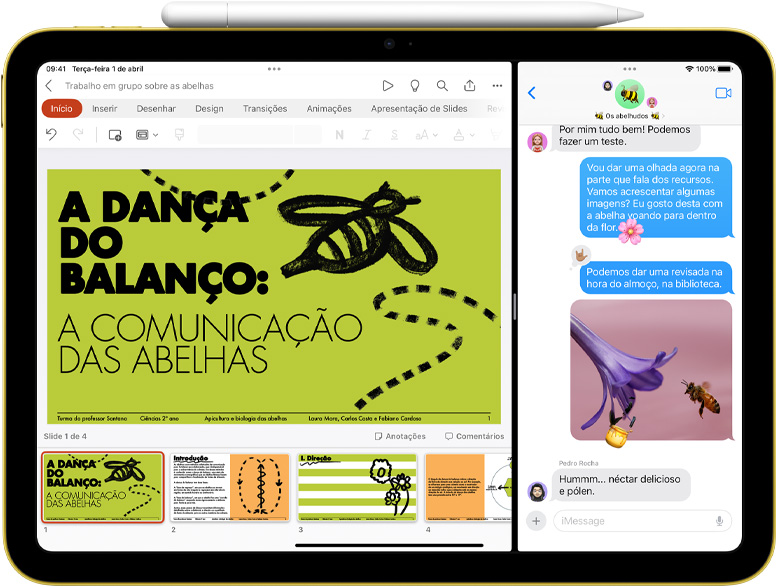Tap the lightbulb ideas icon
This screenshot has height=587, width=777.
415,86
